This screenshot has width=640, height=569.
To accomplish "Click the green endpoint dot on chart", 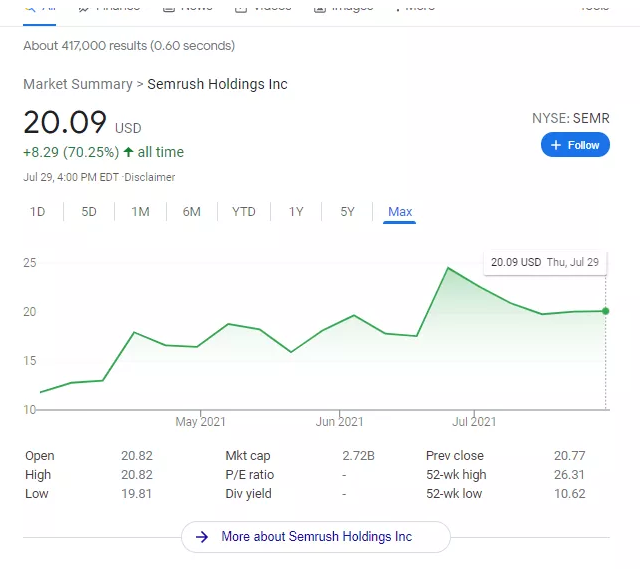I will (x=606, y=311).
